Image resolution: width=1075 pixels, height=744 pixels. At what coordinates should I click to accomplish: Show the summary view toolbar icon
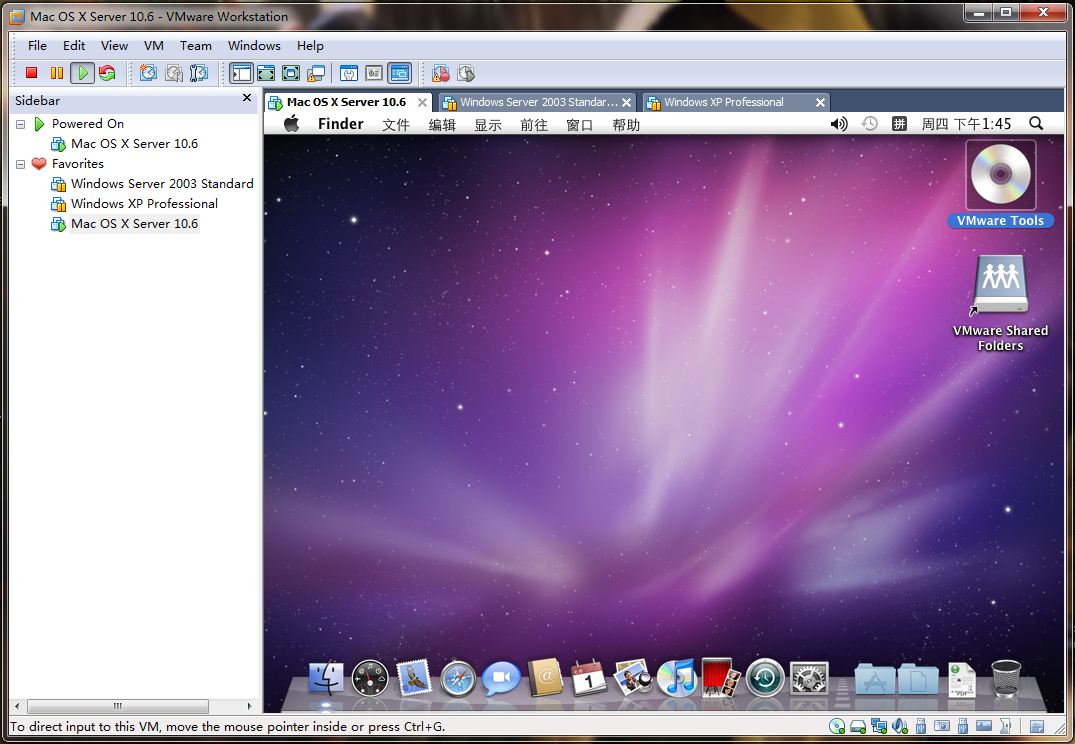pos(349,73)
